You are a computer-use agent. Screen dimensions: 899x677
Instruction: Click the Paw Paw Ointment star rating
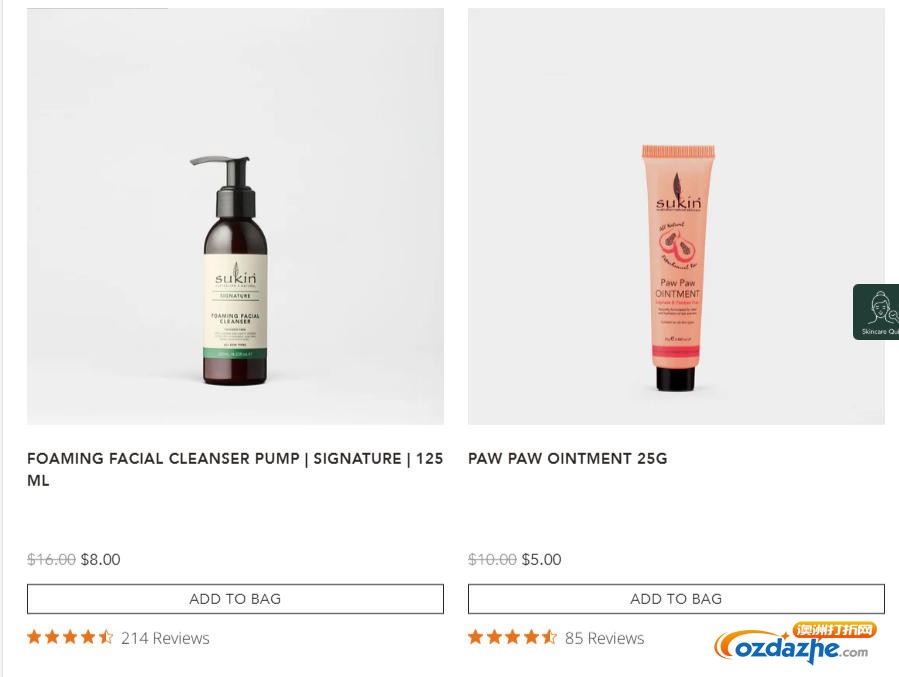(x=512, y=637)
